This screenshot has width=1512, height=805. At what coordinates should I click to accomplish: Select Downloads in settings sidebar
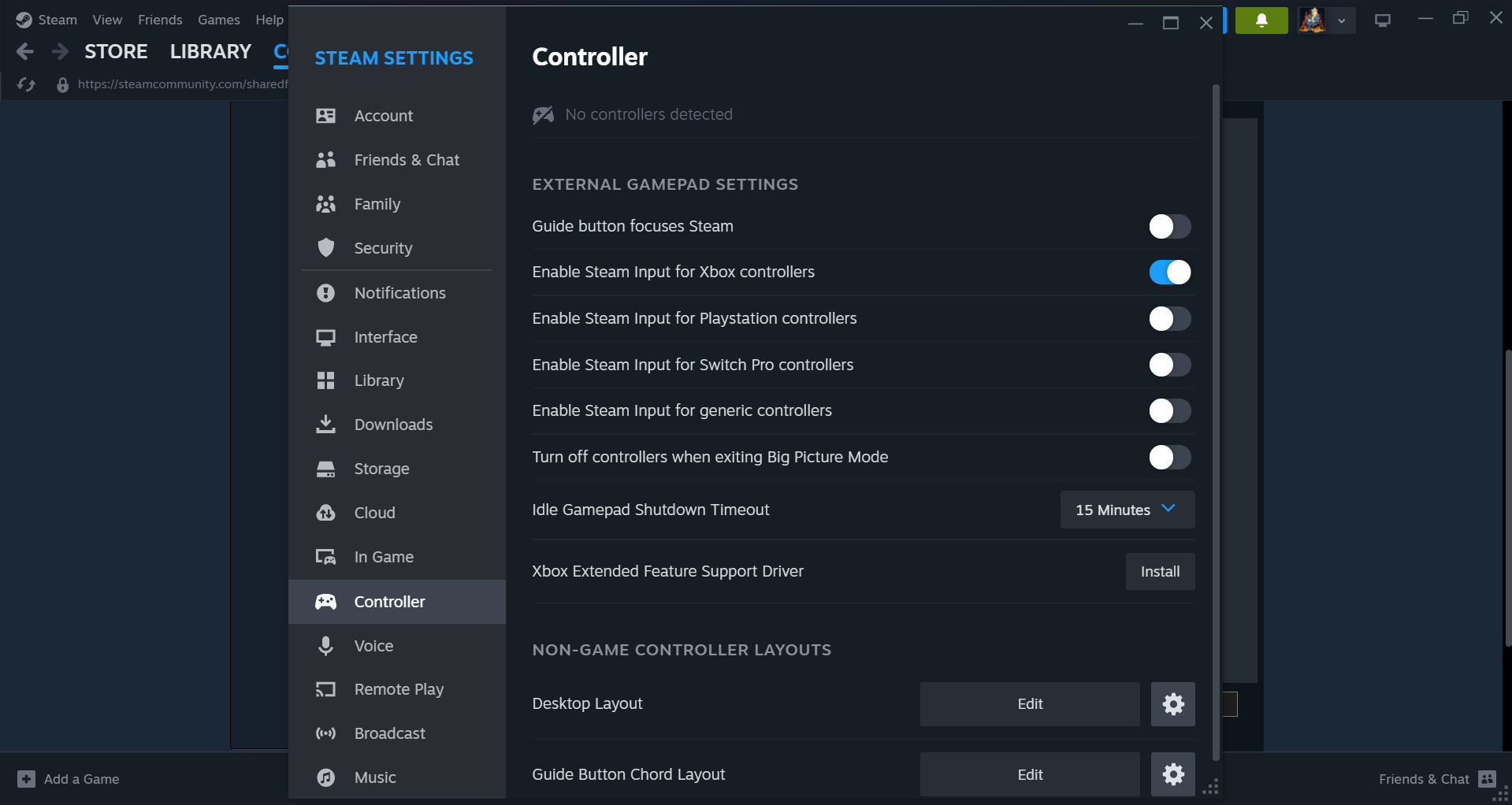tap(393, 425)
